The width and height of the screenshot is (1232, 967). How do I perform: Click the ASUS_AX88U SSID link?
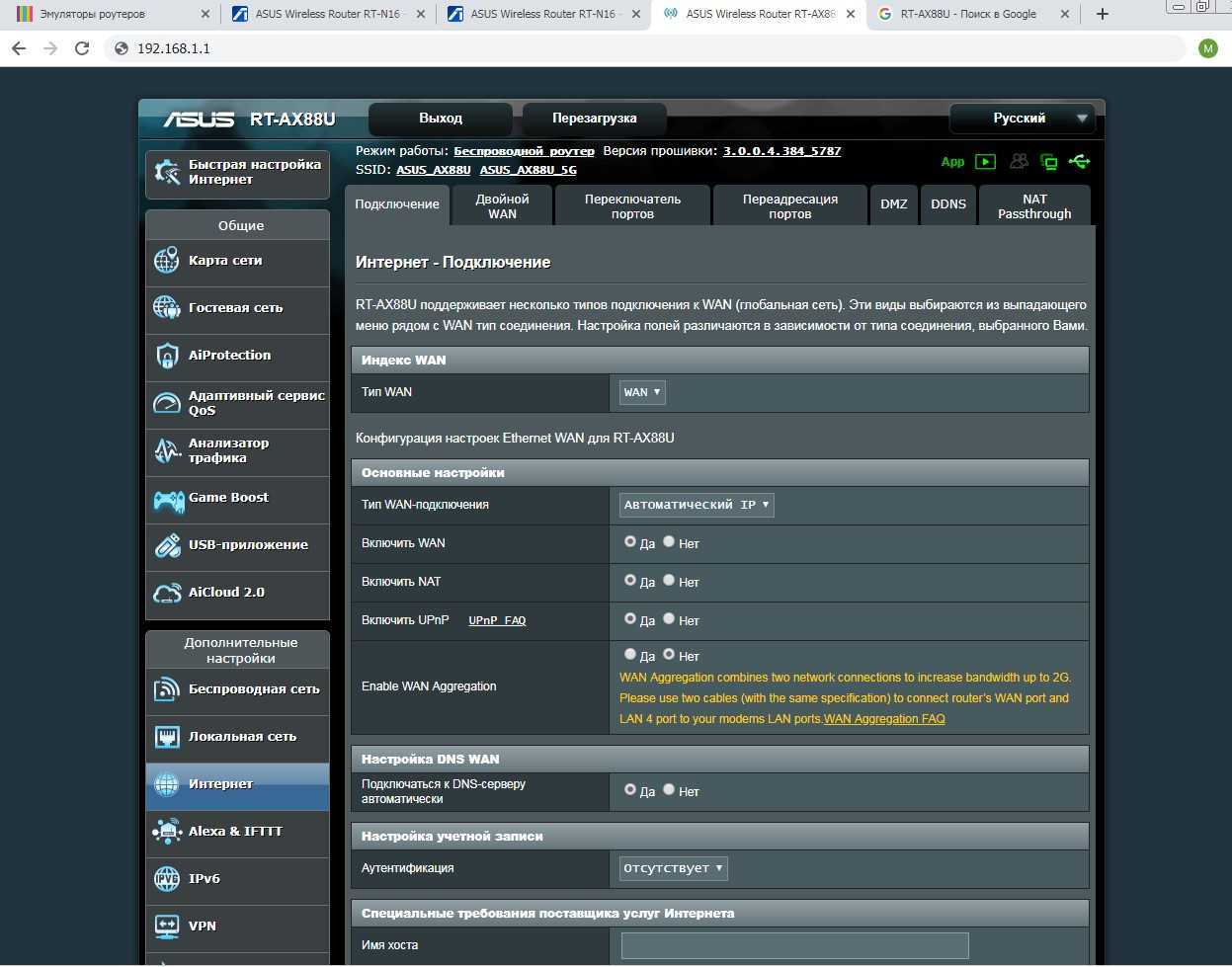point(434,170)
